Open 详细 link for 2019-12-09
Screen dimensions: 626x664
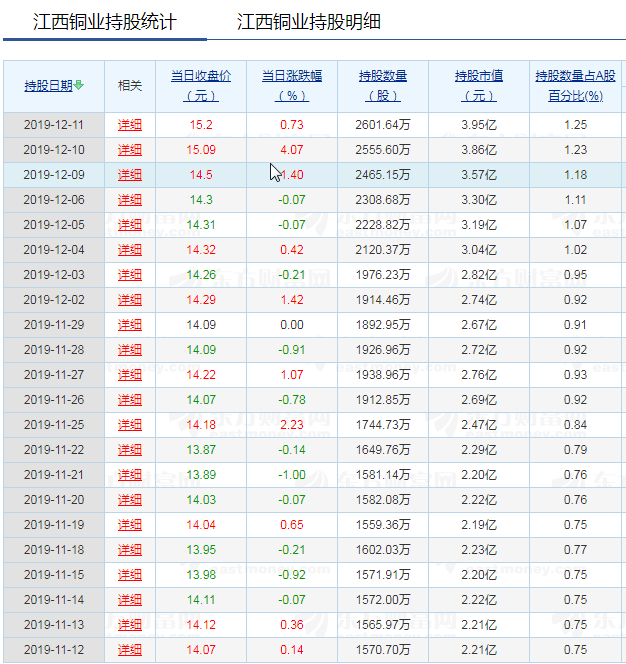[x=130, y=175]
